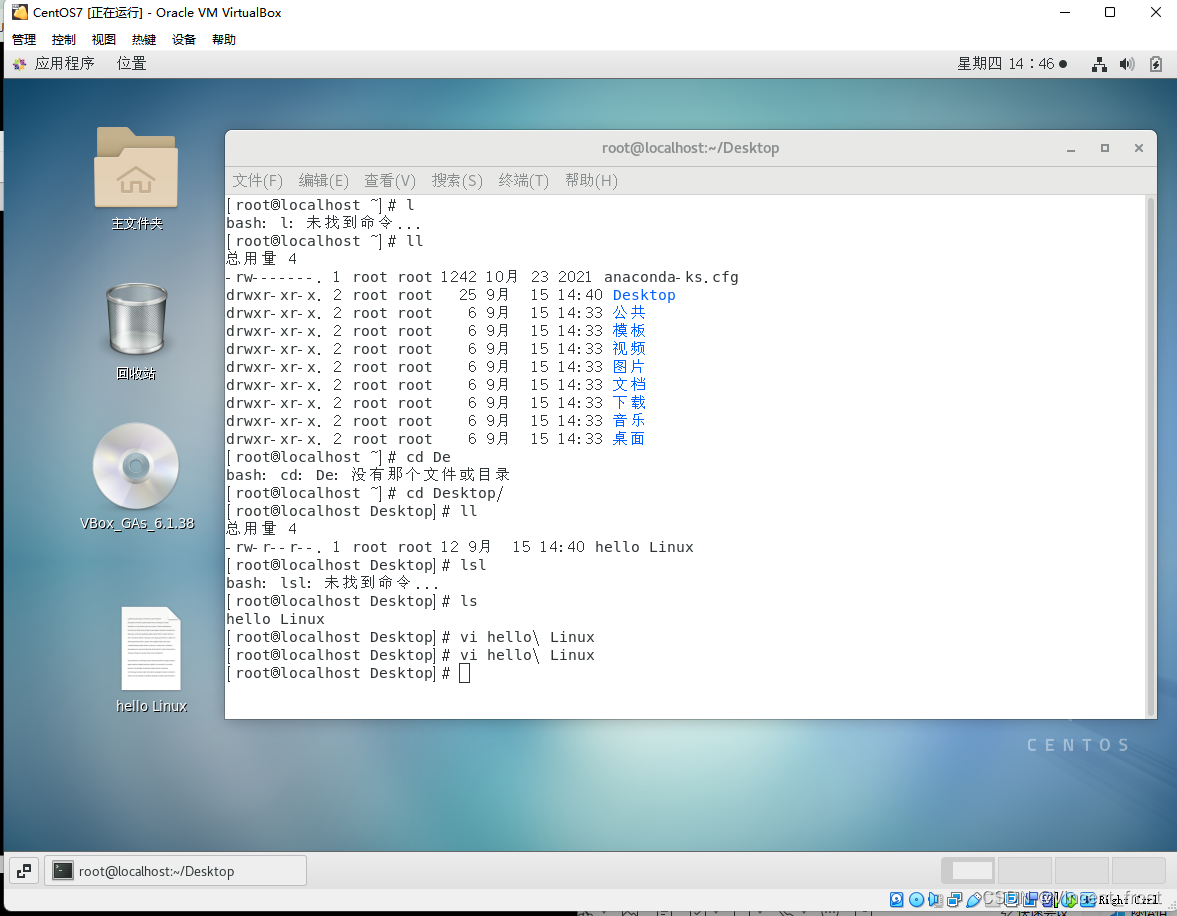Open the terminal 搜索(S) menu
The width and height of the screenshot is (1177, 916).
pos(457,181)
